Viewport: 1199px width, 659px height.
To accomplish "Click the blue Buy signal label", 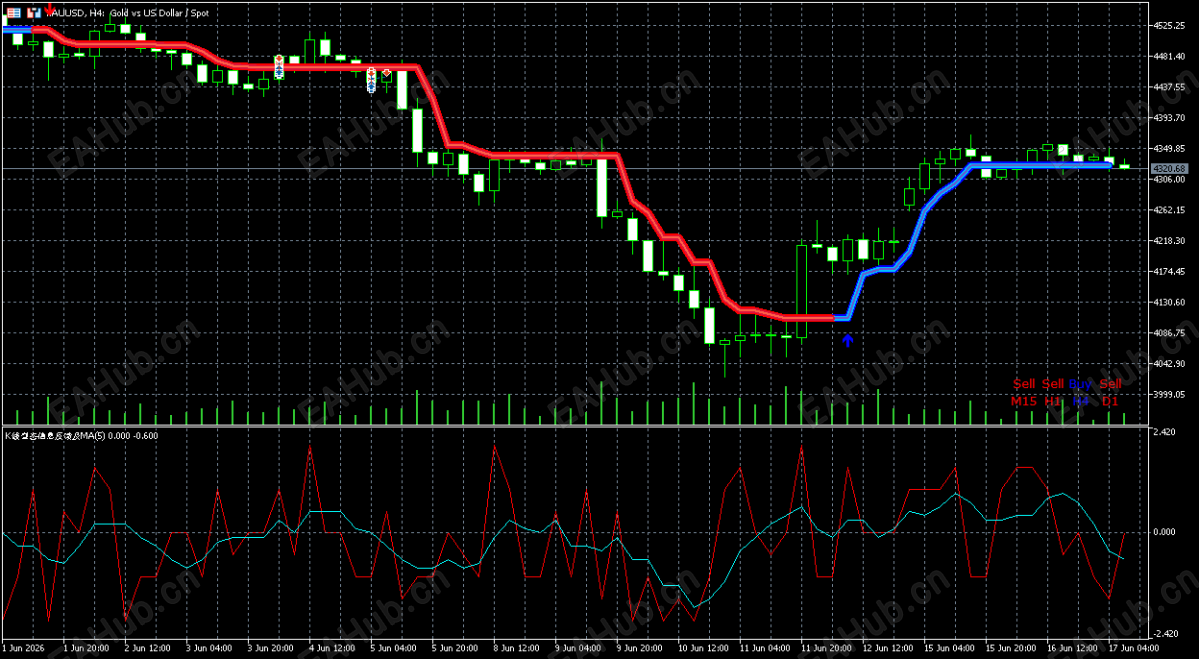I will pyautogui.click(x=1080, y=384).
